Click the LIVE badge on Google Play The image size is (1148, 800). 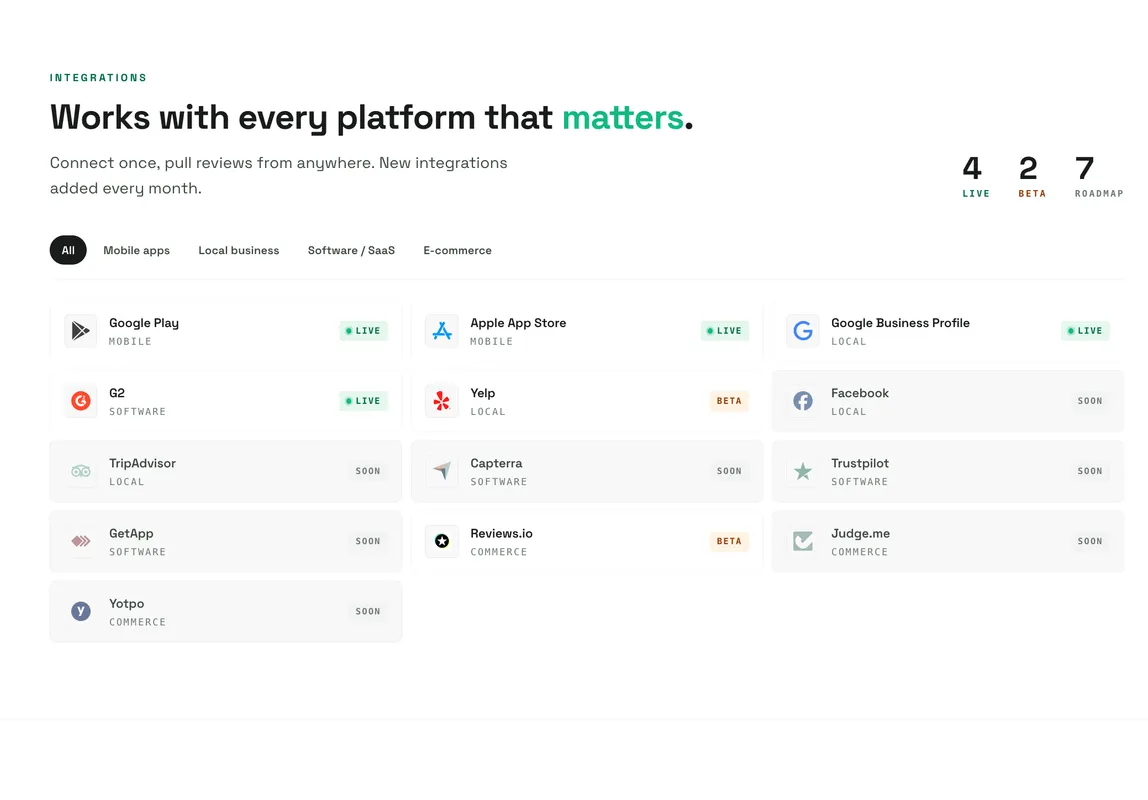pos(363,331)
